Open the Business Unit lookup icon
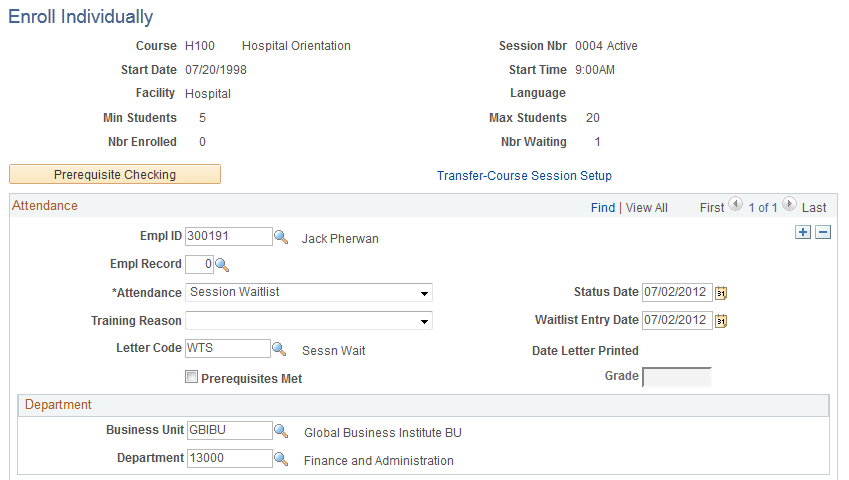 281,431
